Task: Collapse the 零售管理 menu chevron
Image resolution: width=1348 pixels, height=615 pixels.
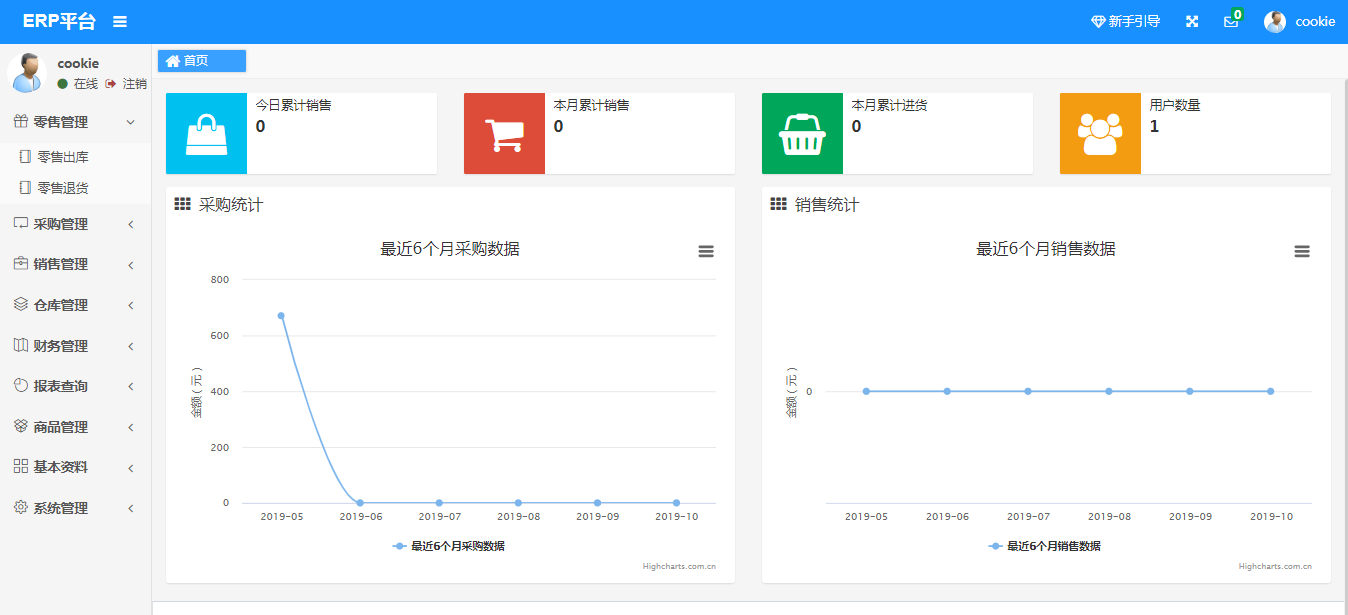Action: click(x=130, y=122)
